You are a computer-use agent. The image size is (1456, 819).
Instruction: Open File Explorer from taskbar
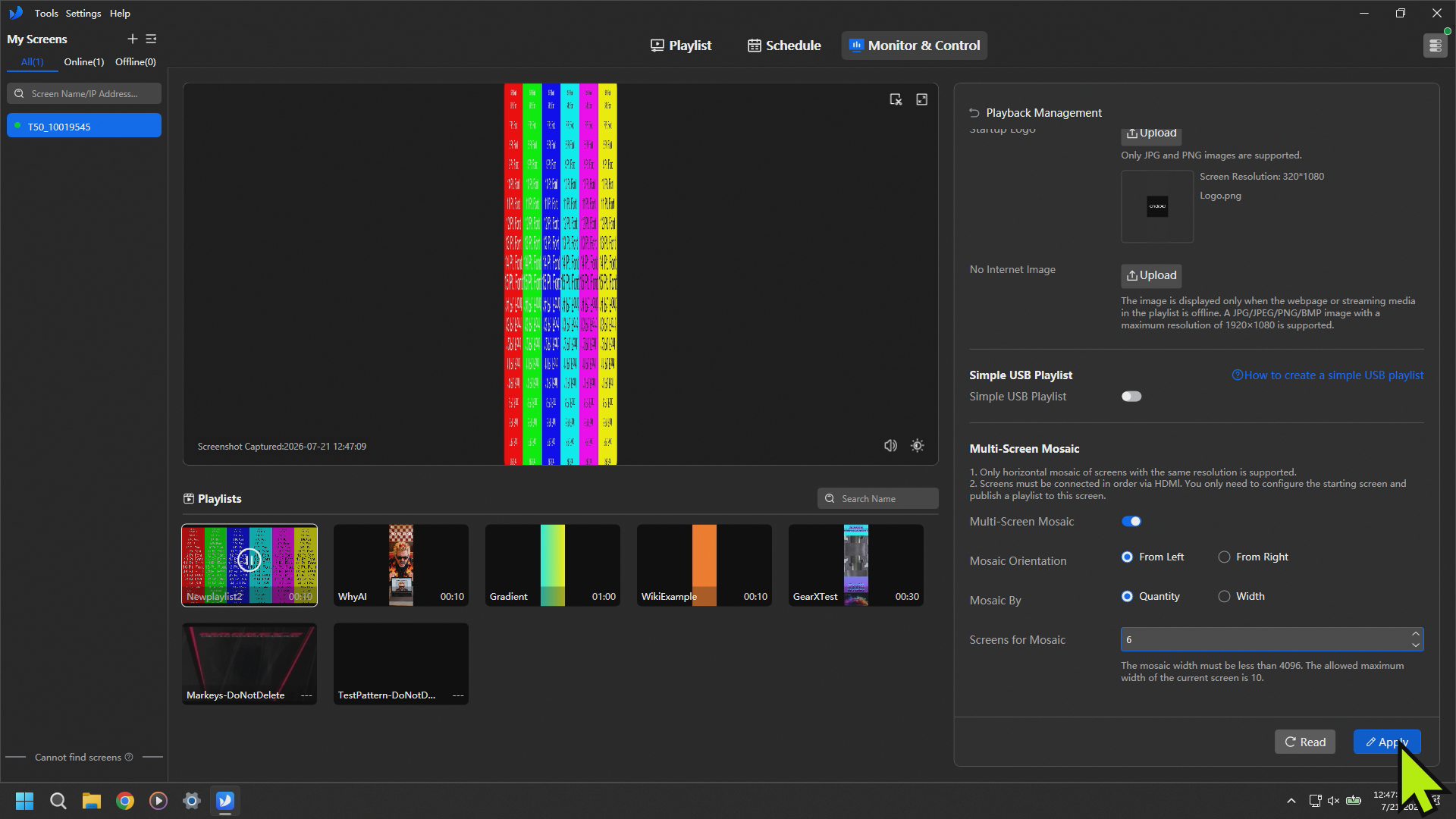point(92,801)
